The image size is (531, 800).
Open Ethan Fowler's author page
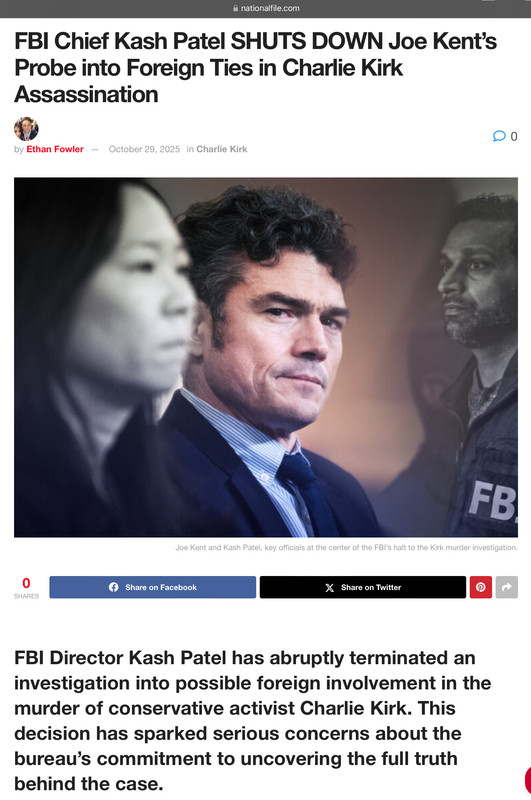[x=55, y=149]
